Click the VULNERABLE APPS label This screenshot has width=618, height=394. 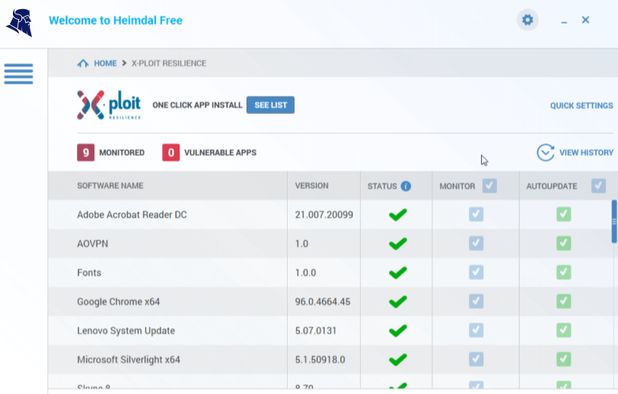pyautogui.click(x=220, y=152)
